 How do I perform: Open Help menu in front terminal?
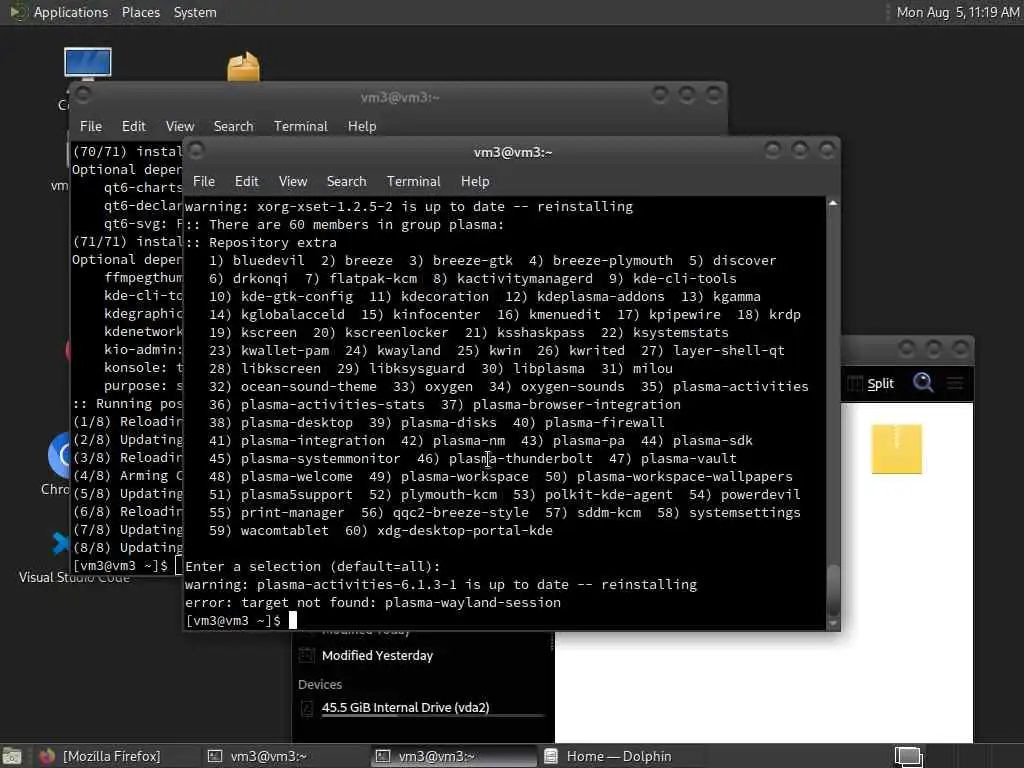tap(475, 182)
